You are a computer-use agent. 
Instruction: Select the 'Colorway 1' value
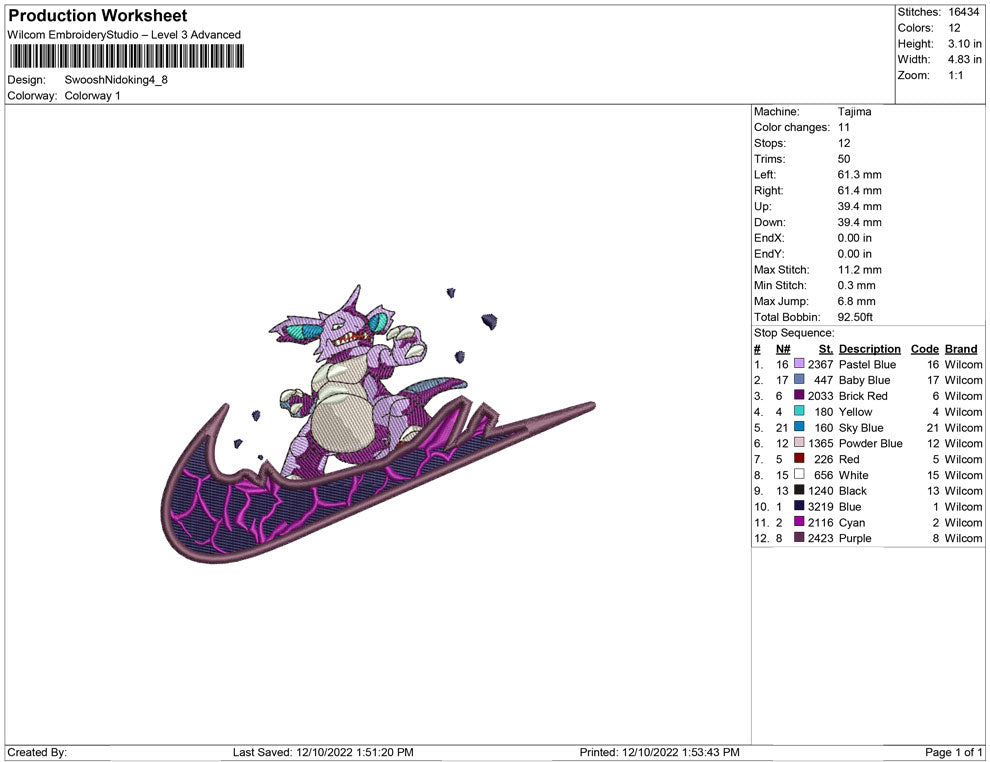pos(92,95)
